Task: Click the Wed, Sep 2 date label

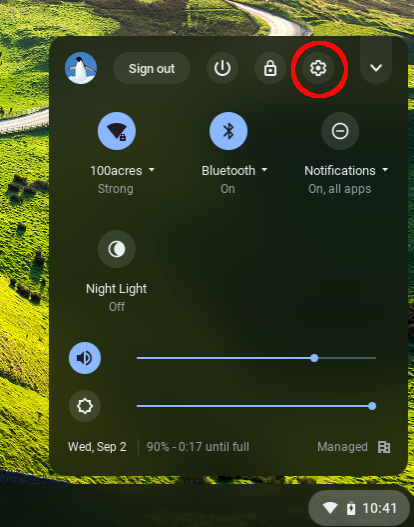Action: click(97, 447)
